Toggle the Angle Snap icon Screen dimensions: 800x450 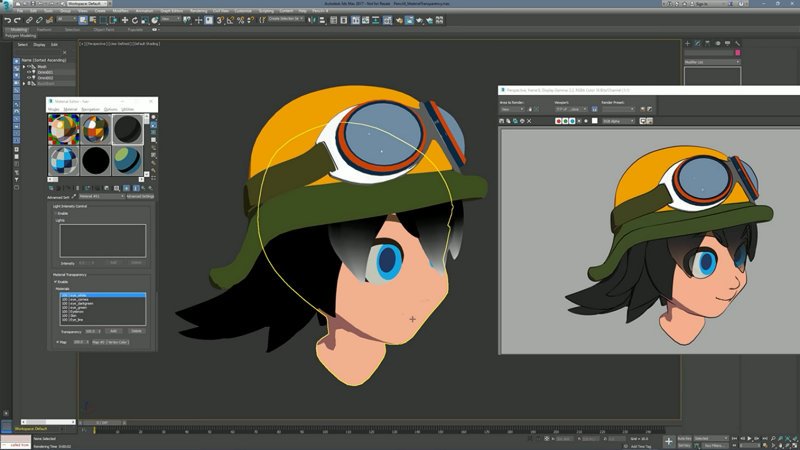pos(230,20)
